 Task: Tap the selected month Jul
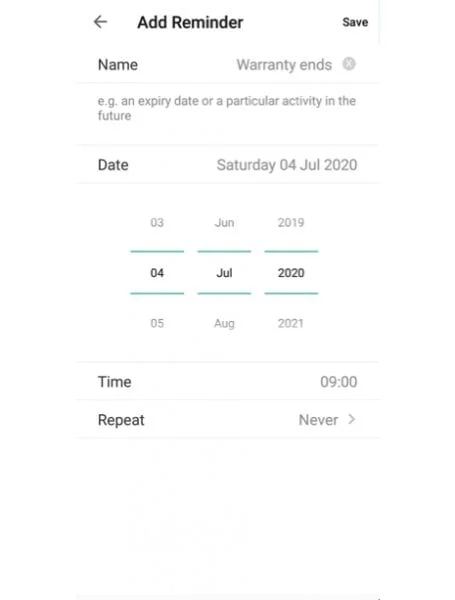coord(224,273)
